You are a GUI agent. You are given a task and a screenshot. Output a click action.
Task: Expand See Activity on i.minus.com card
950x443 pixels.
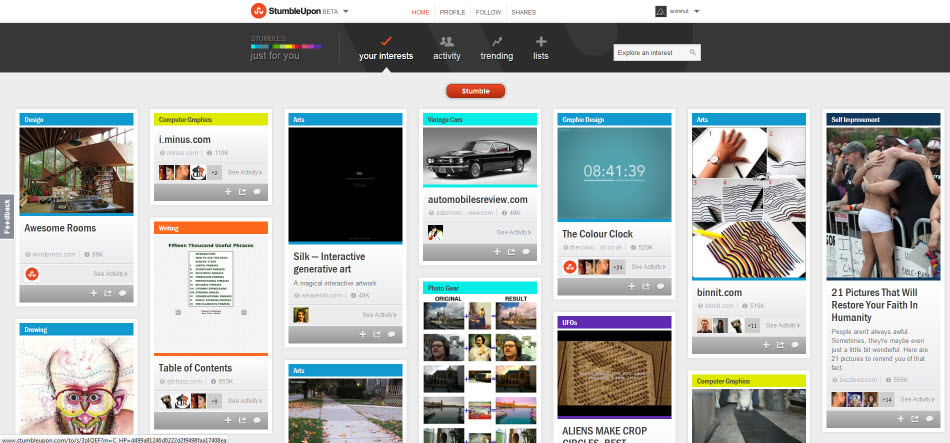point(245,173)
